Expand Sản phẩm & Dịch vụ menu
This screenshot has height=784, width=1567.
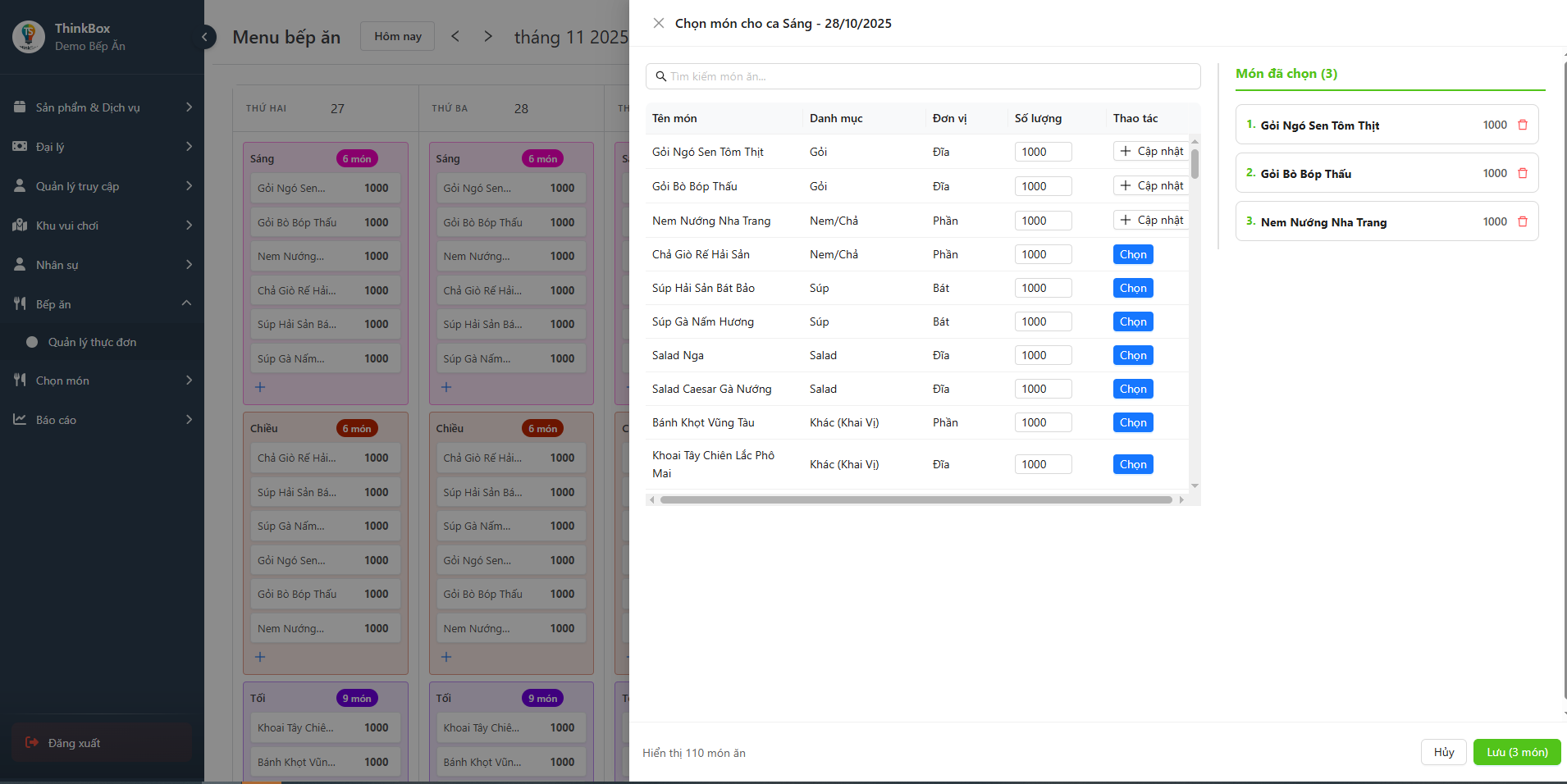click(102, 107)
